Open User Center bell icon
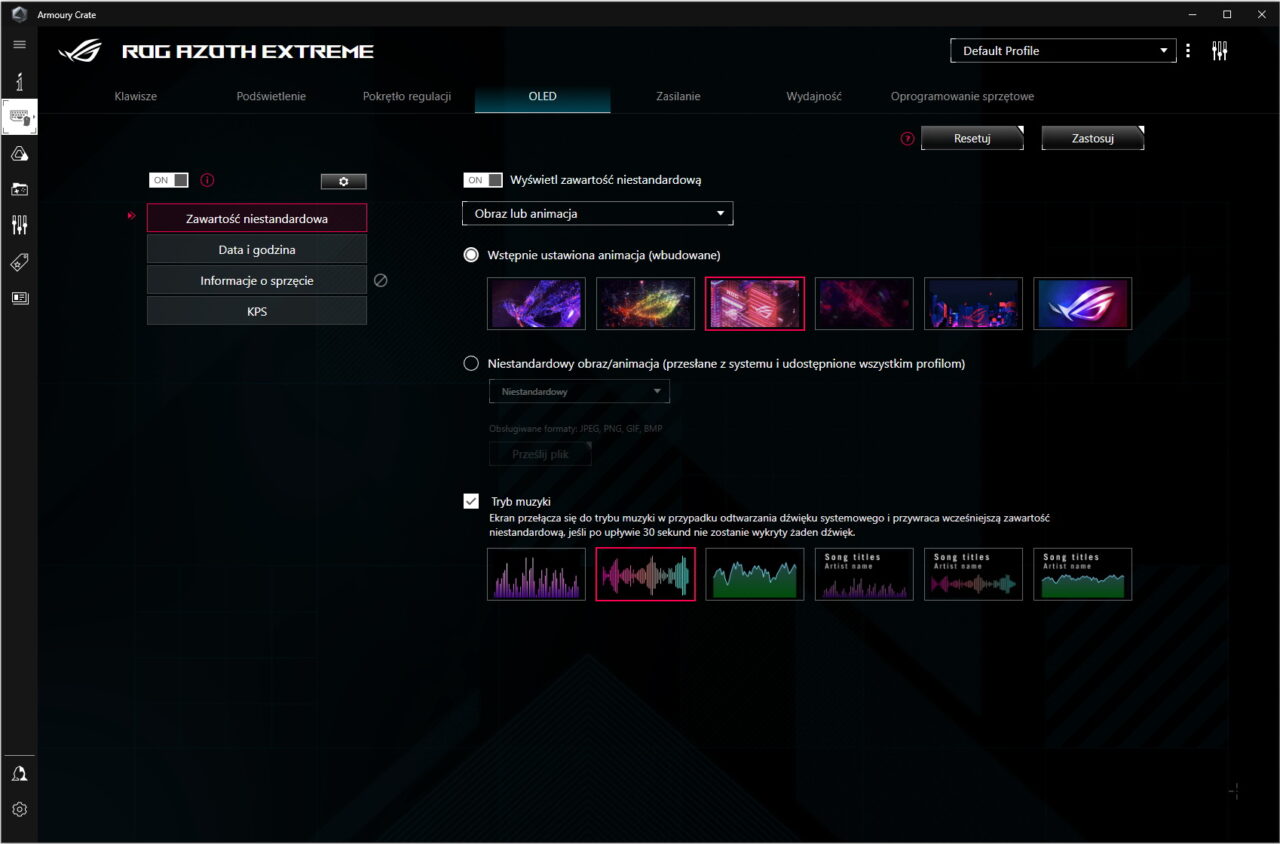Viewport: 1280px width, 844px height. click(x=19, y=774)
